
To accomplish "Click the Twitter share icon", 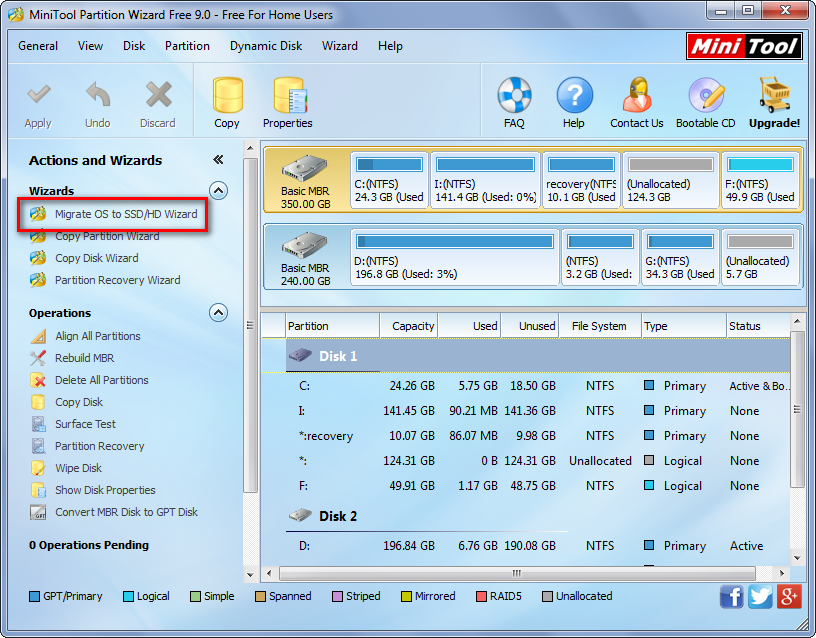I will tap(760, 596).
